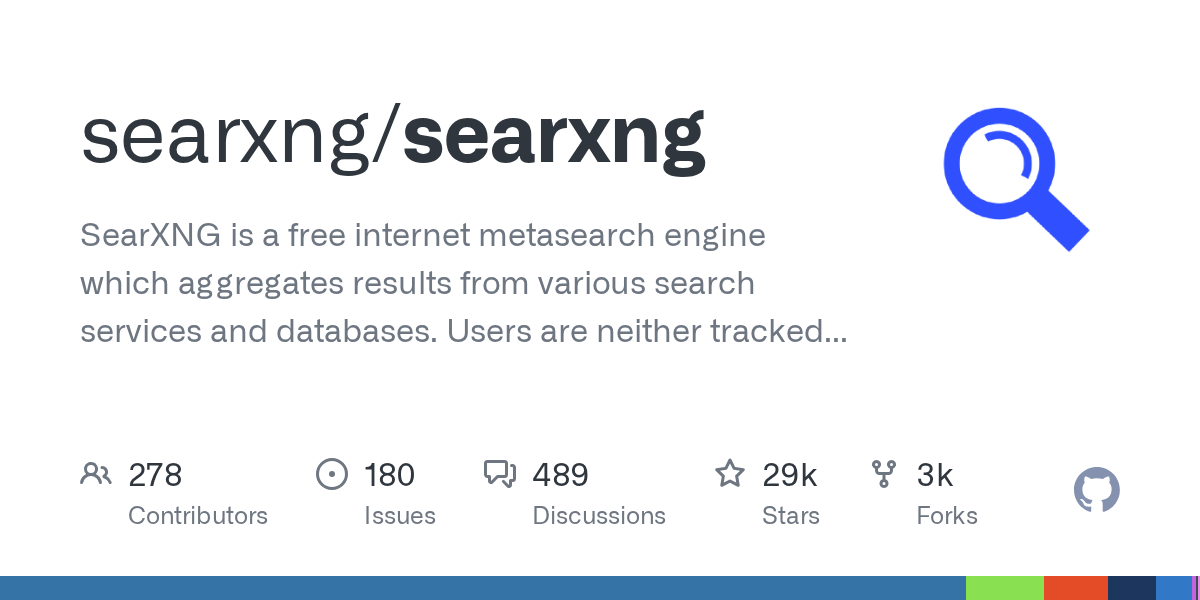Click the Forks branch icon
The image size is (1200, 600).
884,474
